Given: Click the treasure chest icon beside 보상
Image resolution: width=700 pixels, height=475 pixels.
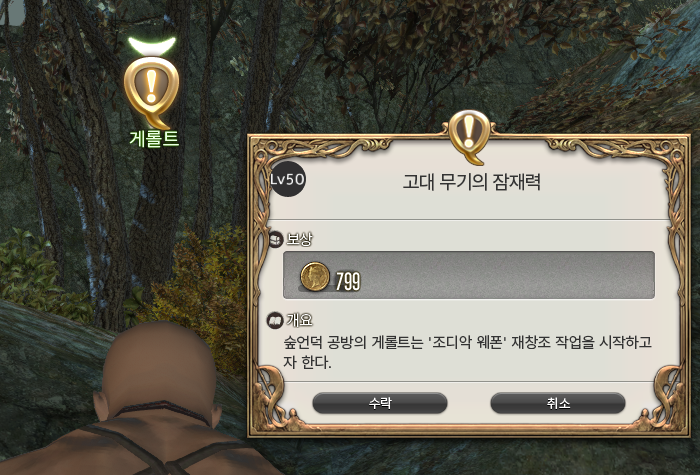Looking at the screenshot, I should 276,240.
